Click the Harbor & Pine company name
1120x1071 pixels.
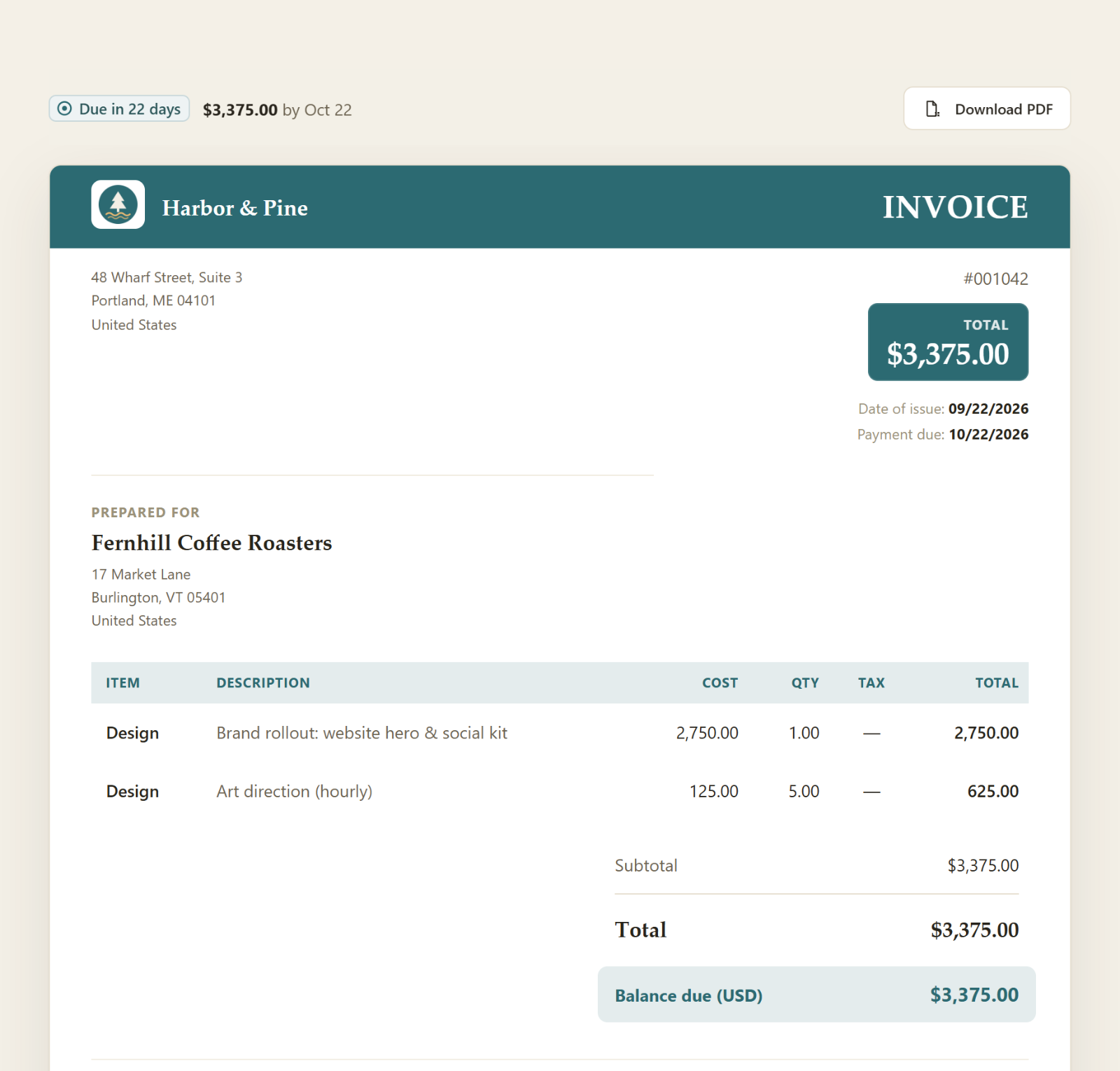tap(235, 208)
